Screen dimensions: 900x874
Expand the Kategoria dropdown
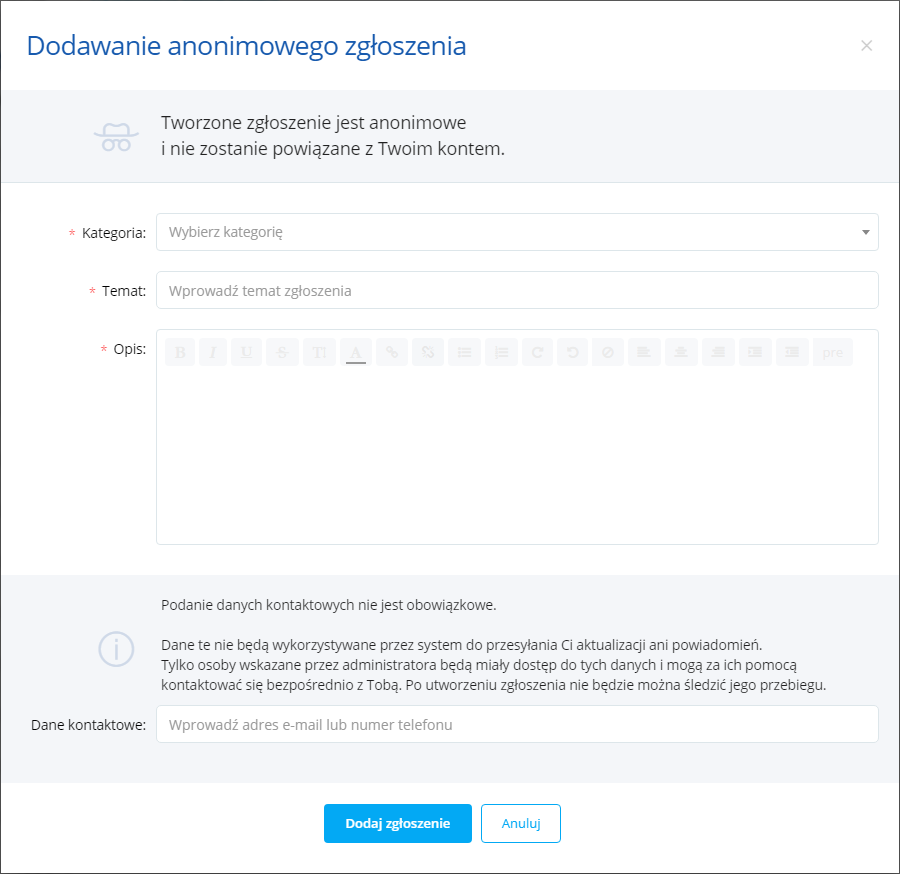(x=517, y=232)
